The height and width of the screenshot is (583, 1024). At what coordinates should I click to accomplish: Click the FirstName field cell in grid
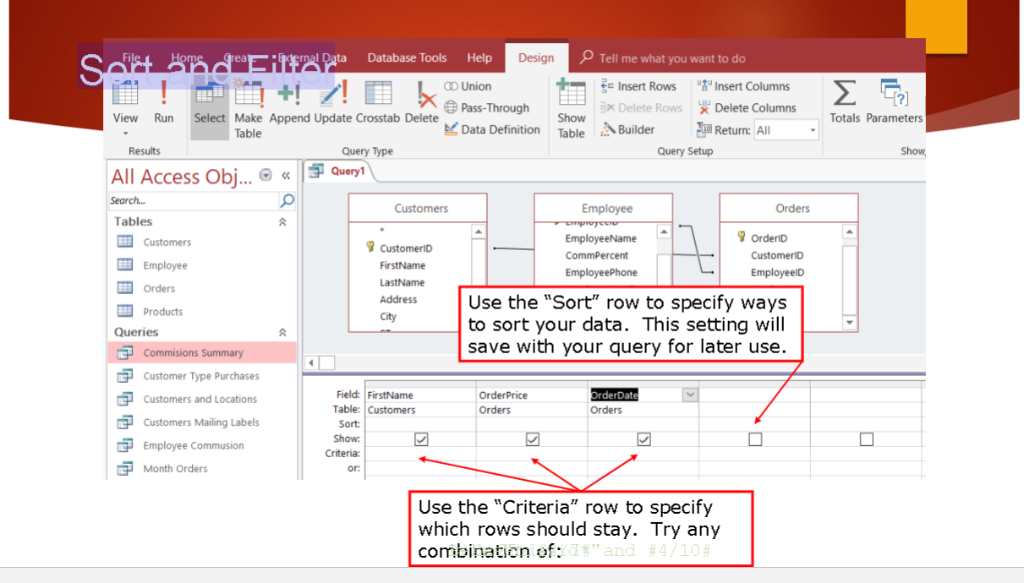click(x=420, y=395)
